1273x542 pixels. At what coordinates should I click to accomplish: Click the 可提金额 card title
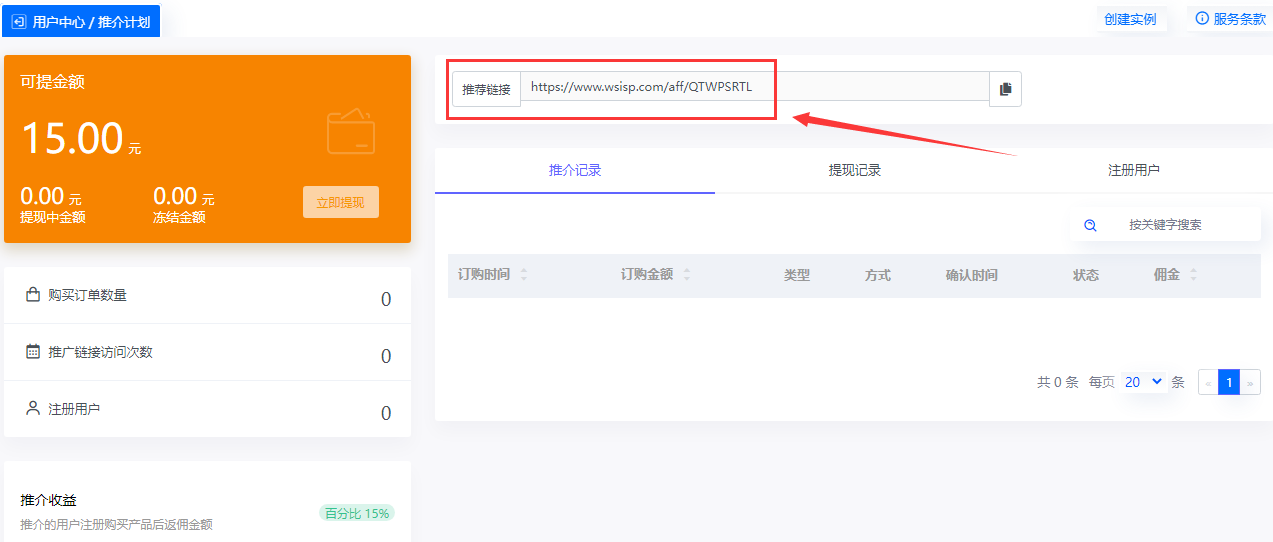click(53, 82)
